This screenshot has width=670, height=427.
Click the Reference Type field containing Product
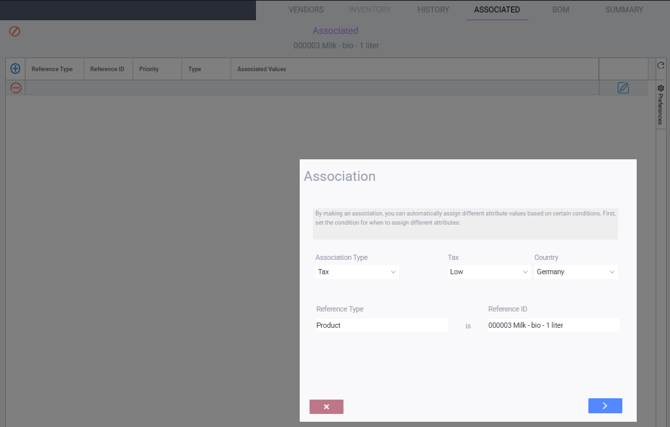(x=380, y=325)
